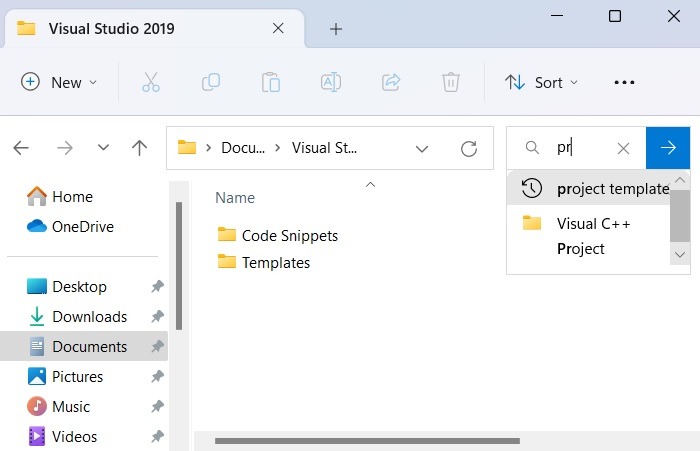Open Desktop in navigation pane
Viewport: 700px width, 451px height.
tap(67, 287)
